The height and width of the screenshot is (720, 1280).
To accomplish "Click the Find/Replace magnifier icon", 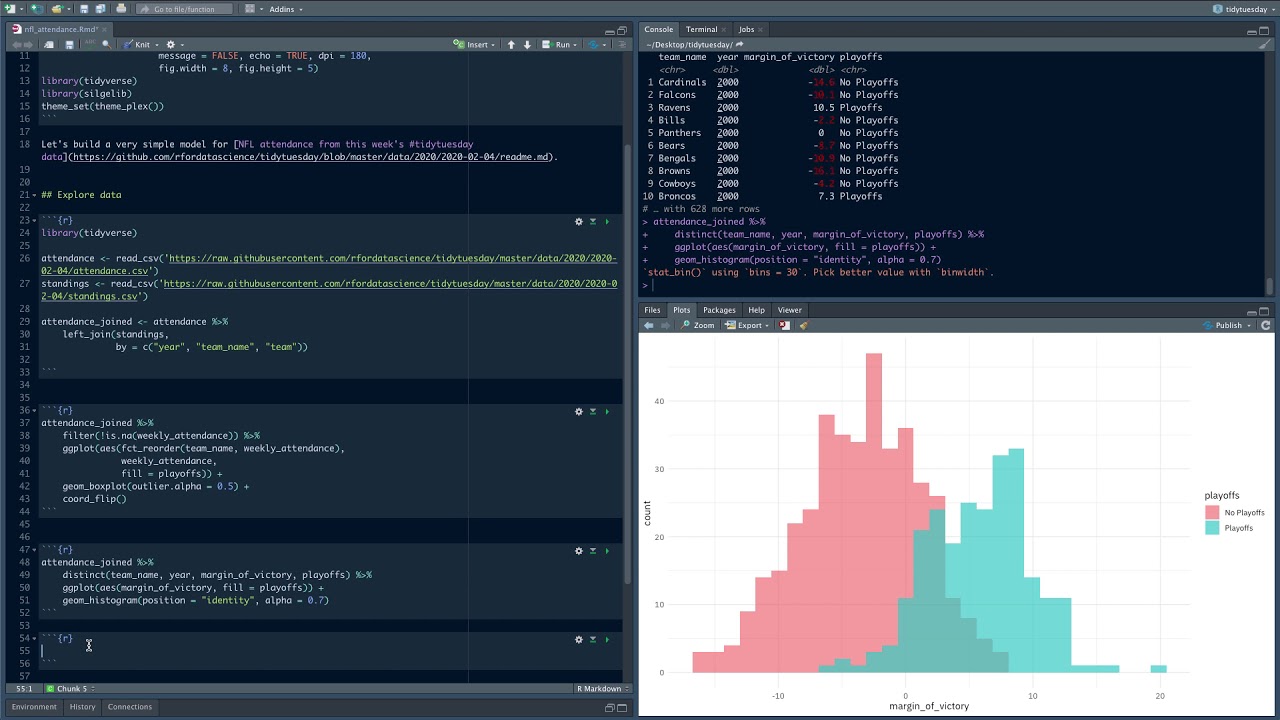I will click(x=106, y=45).
